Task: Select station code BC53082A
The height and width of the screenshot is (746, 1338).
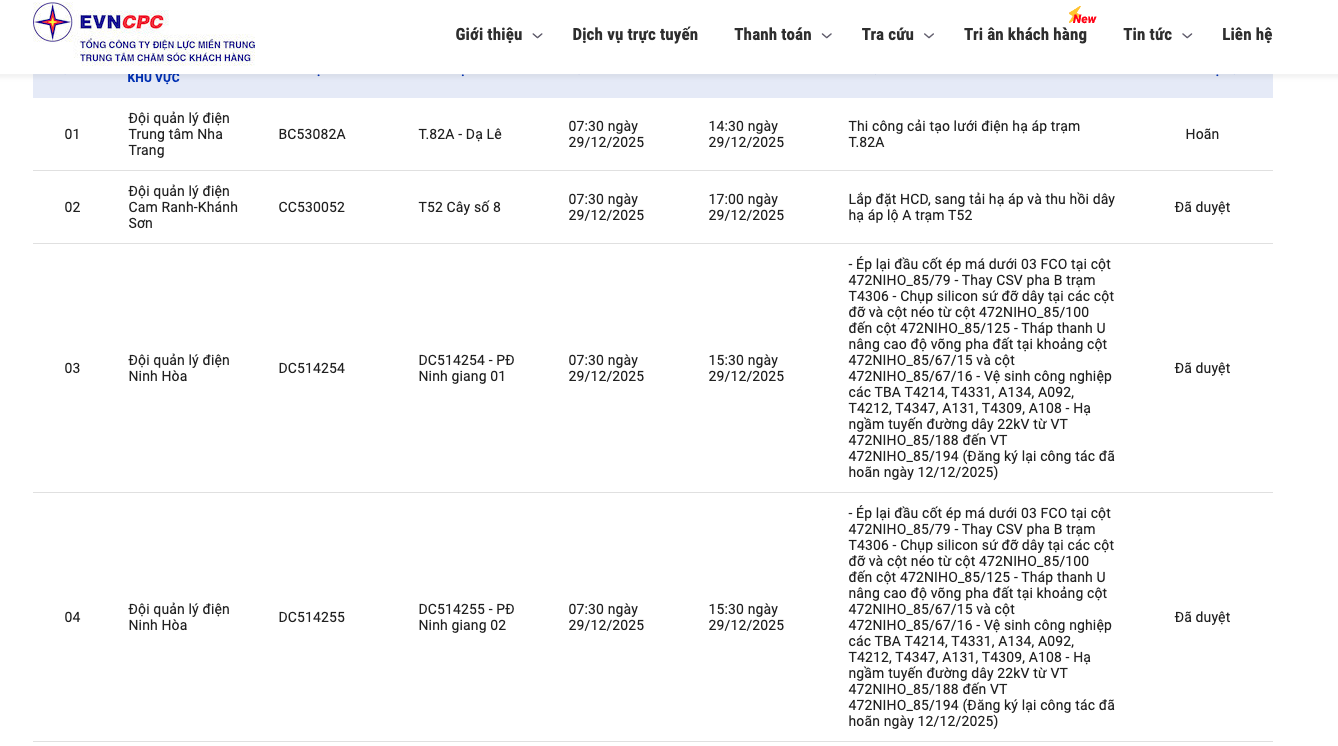Action: tap(312, 134)
